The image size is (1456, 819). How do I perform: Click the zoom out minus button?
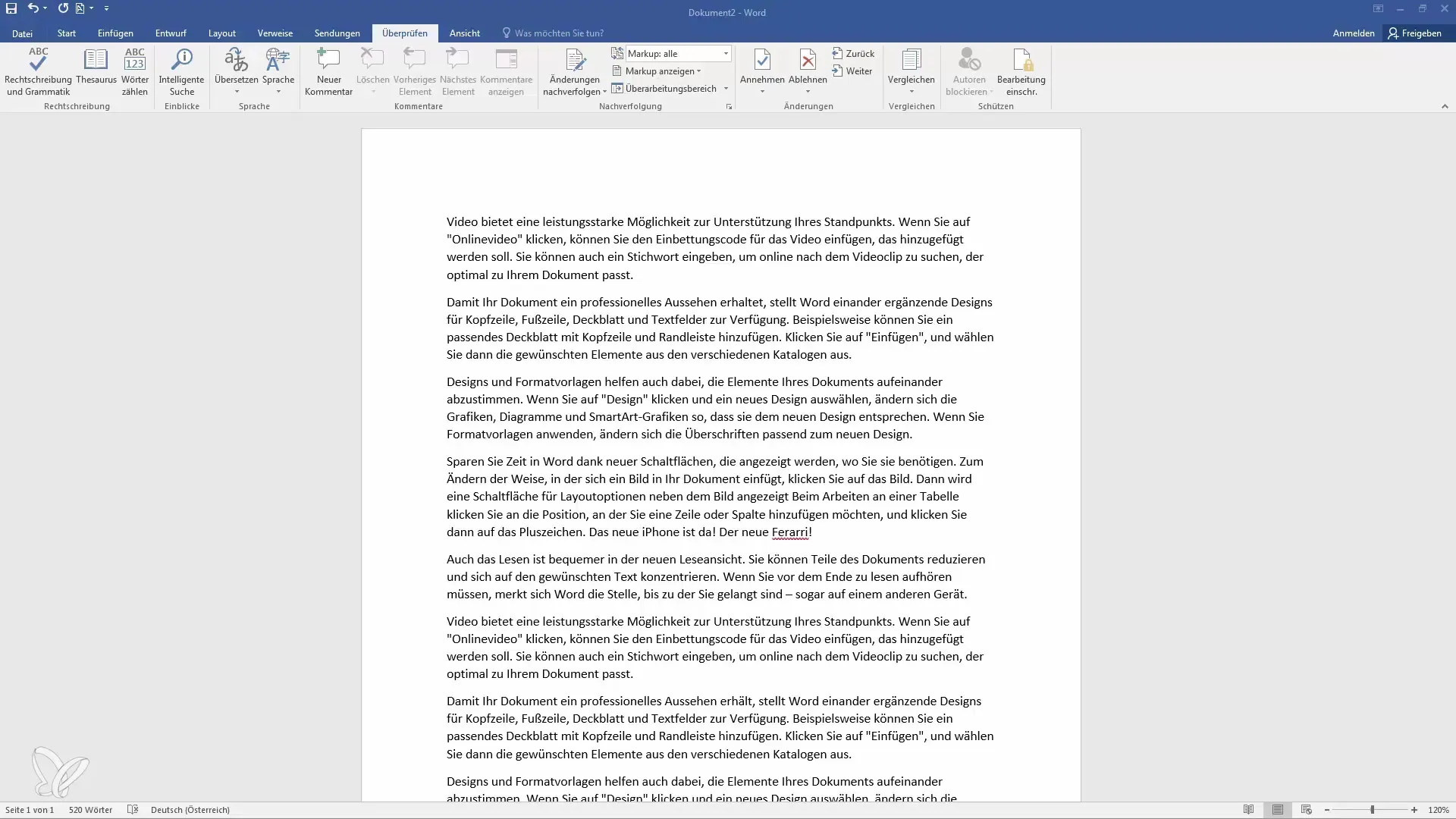coord(1327,810)
